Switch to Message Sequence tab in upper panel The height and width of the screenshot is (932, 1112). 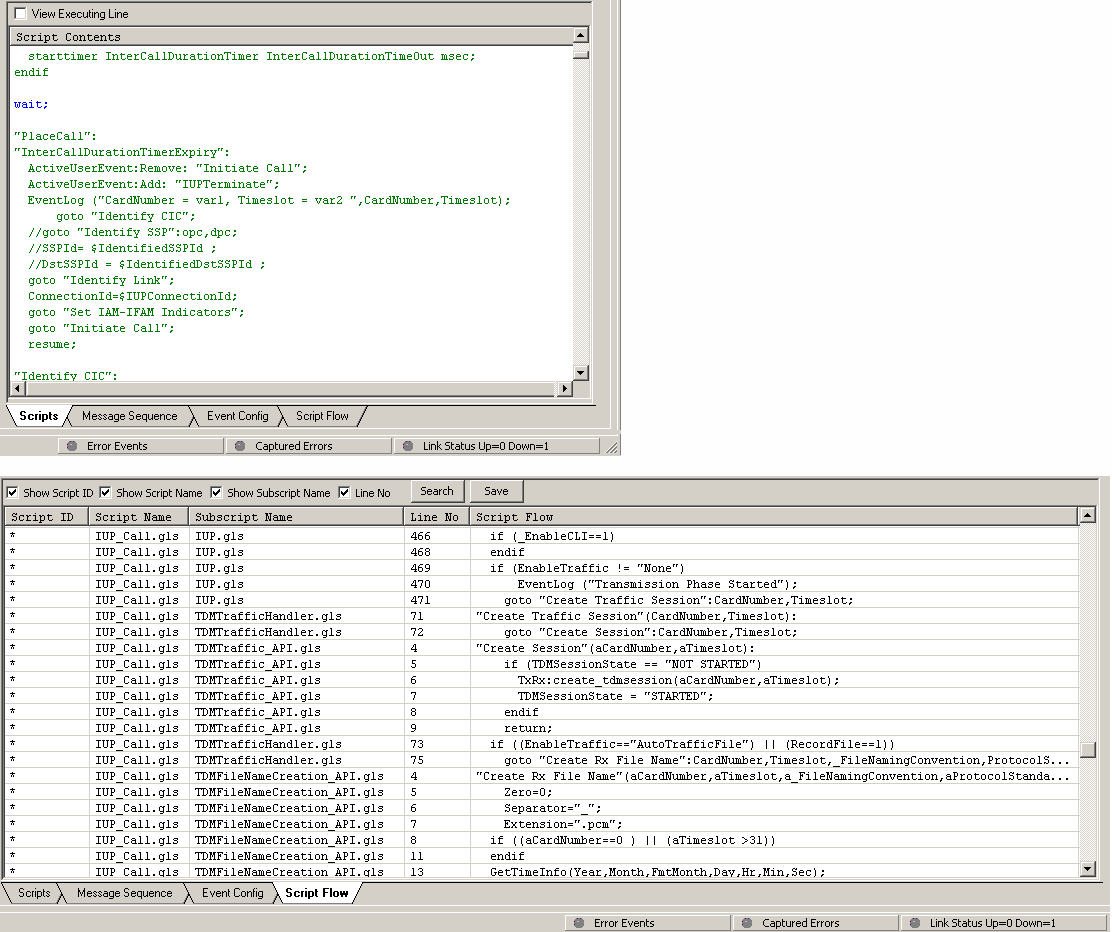(x=129, y=416)
